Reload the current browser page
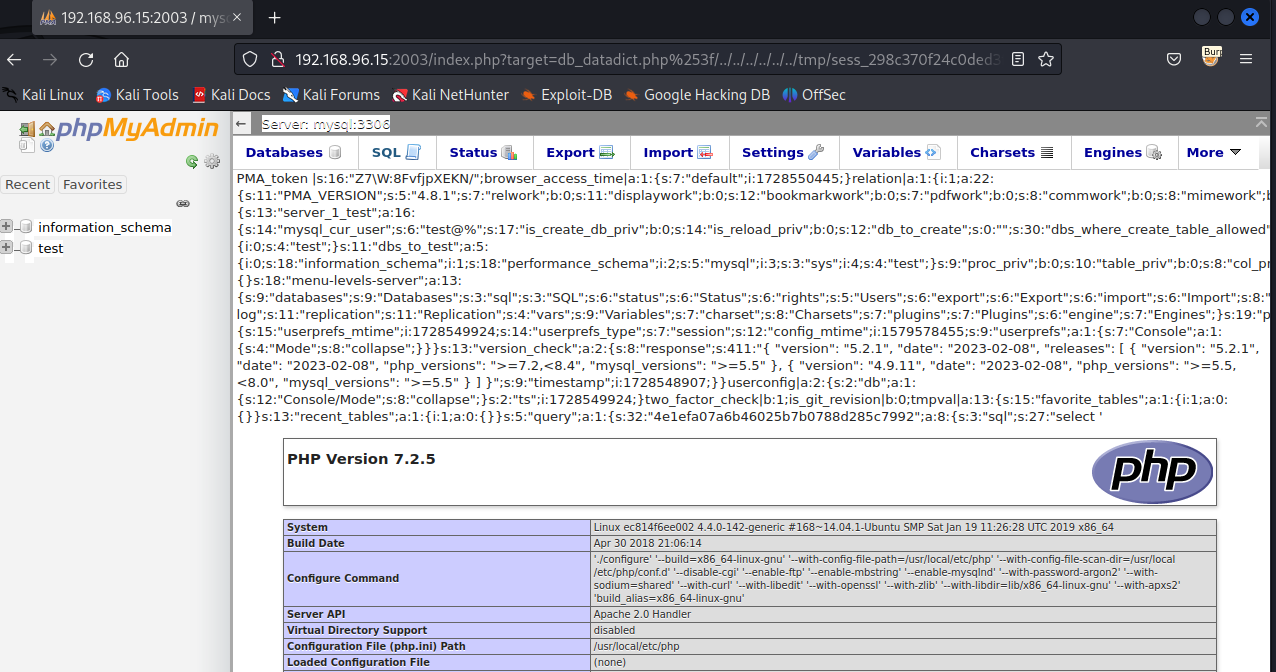This screenshot has height=672, width=1276. tap(86, 59)
